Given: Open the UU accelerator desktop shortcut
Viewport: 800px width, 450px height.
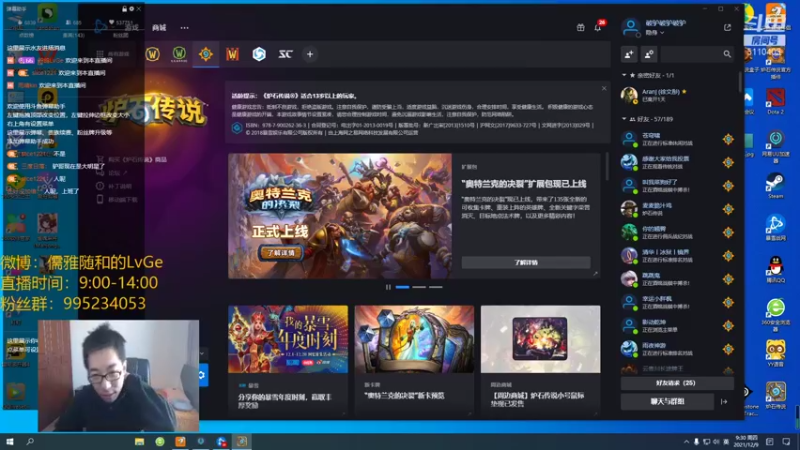Looking at the screenshot, I should coord(775,145).
